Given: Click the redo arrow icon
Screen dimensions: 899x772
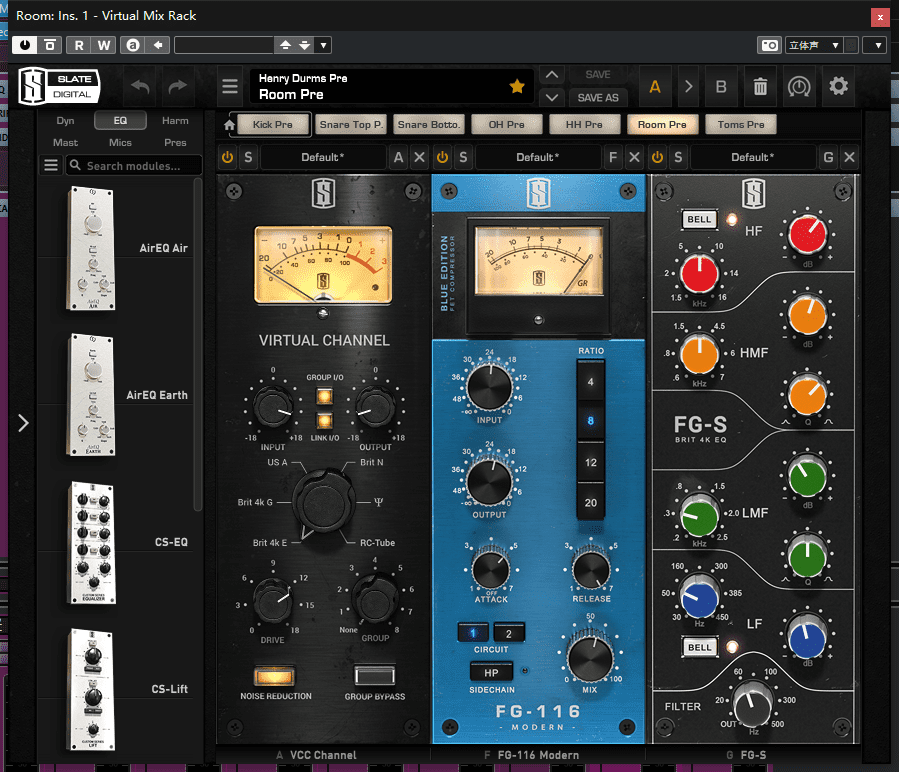Looking at the screenshot, I should (178, 87).
